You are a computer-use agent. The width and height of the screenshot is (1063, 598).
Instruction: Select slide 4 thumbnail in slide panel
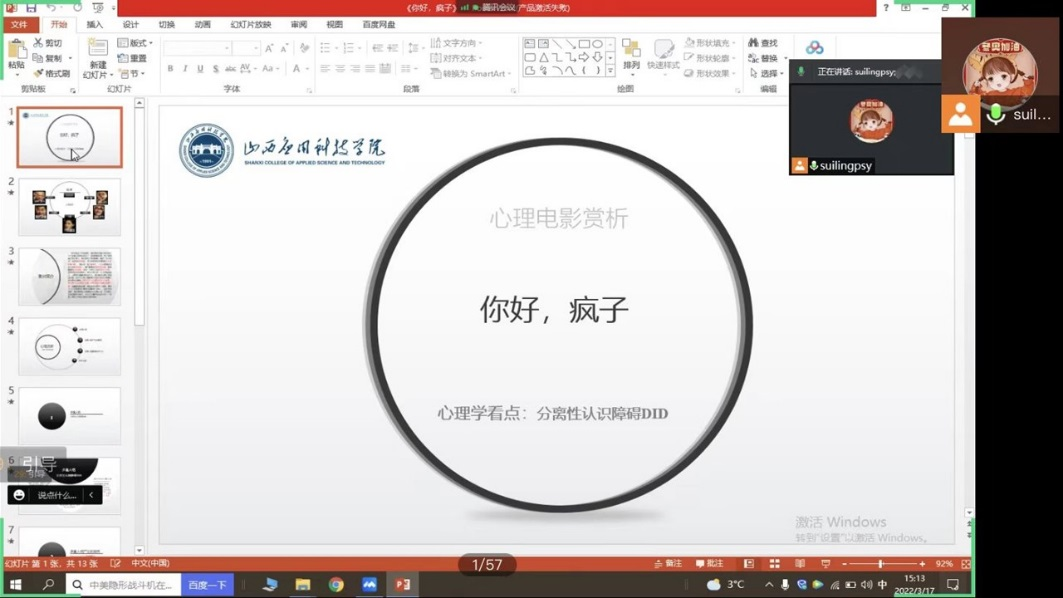[69, 346]
